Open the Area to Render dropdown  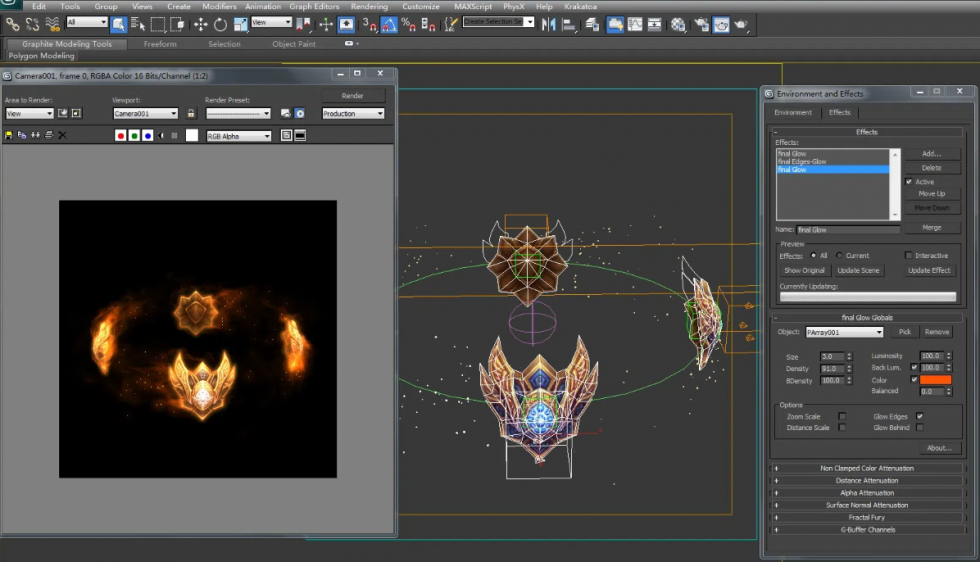pos(29,113)
